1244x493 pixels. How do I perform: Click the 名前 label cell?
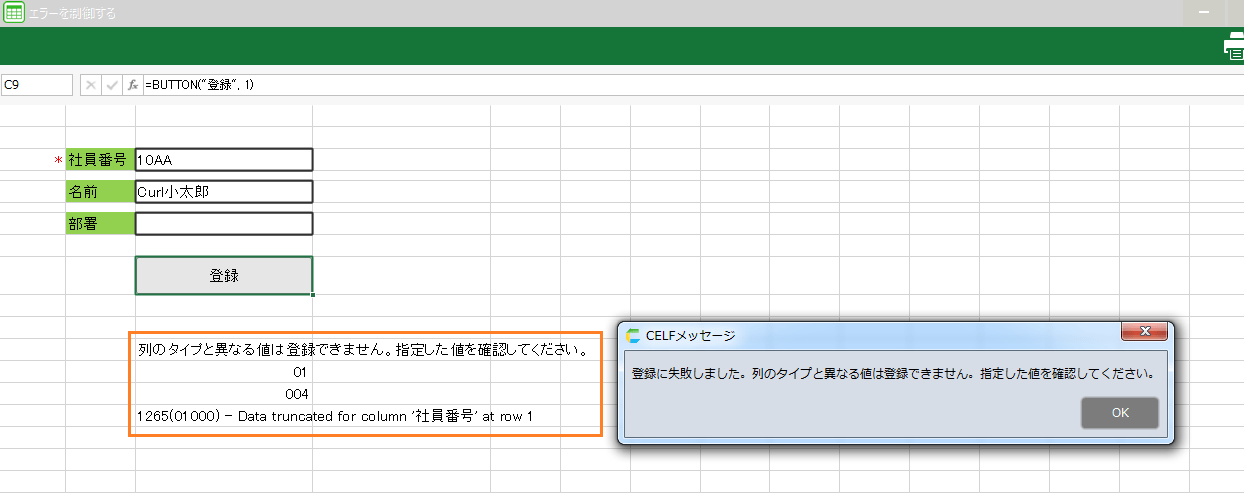point(100,192)
